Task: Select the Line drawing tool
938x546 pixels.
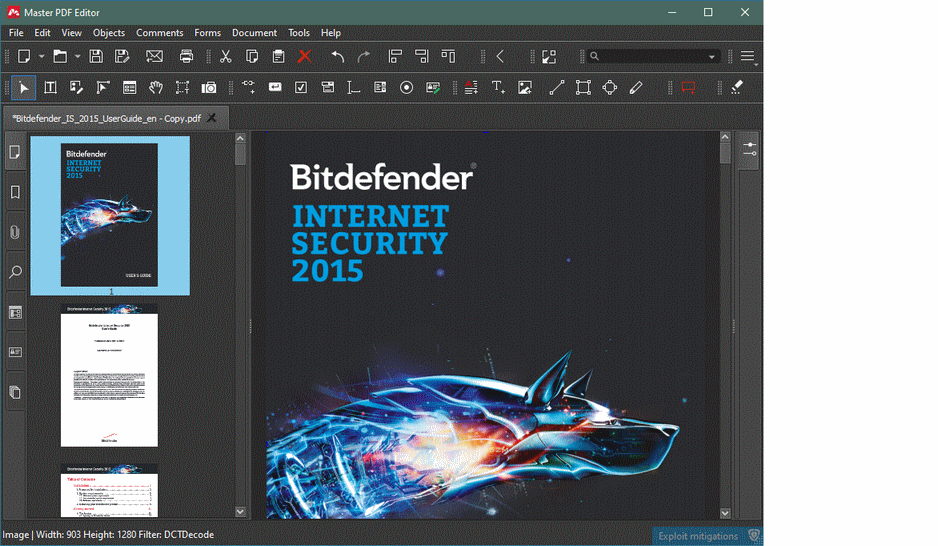Action: coord(556,88)
